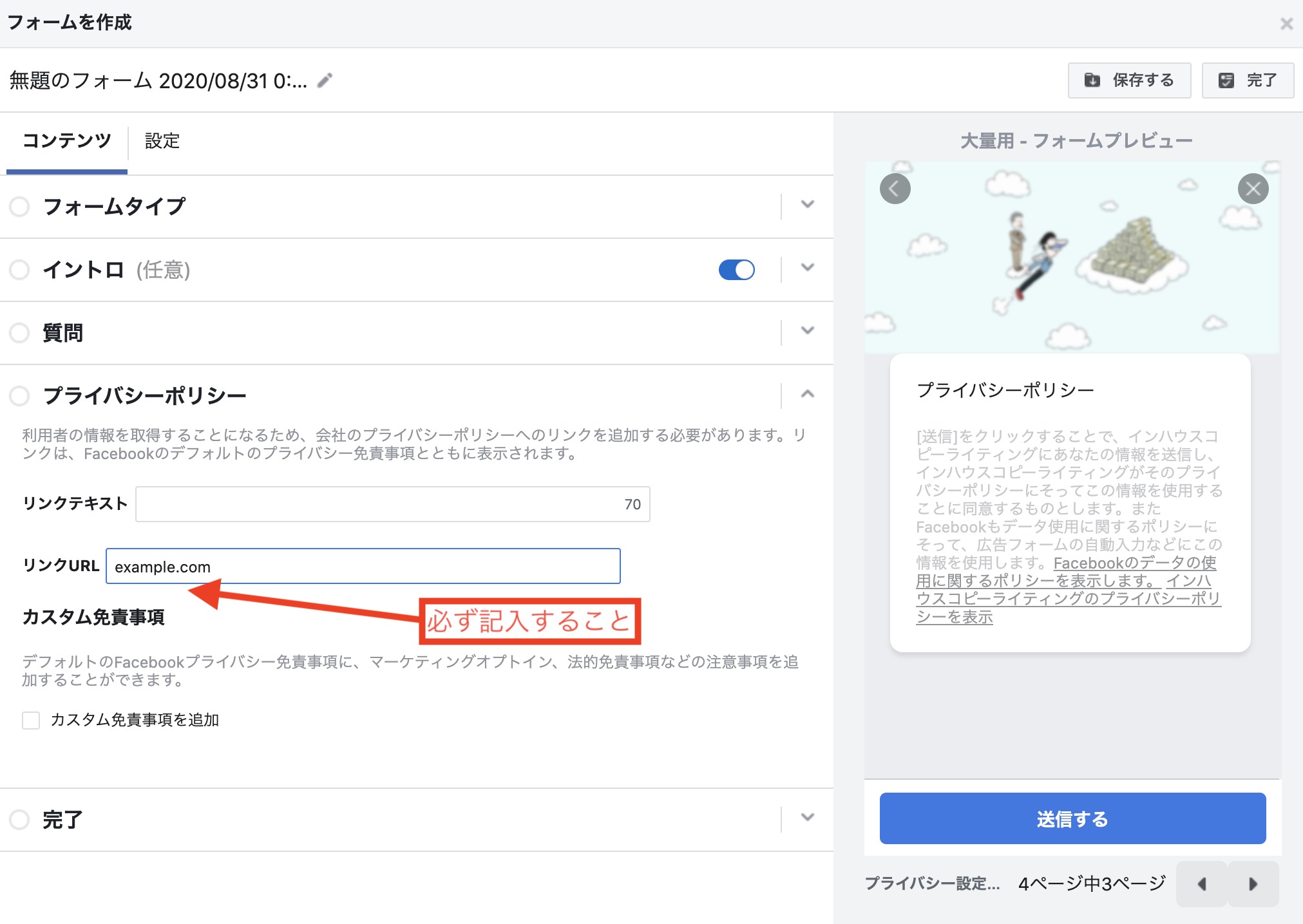The image size is (1303, 924).
Task: Collapse the プライバシーポリシー section
Action: (807, 394)
